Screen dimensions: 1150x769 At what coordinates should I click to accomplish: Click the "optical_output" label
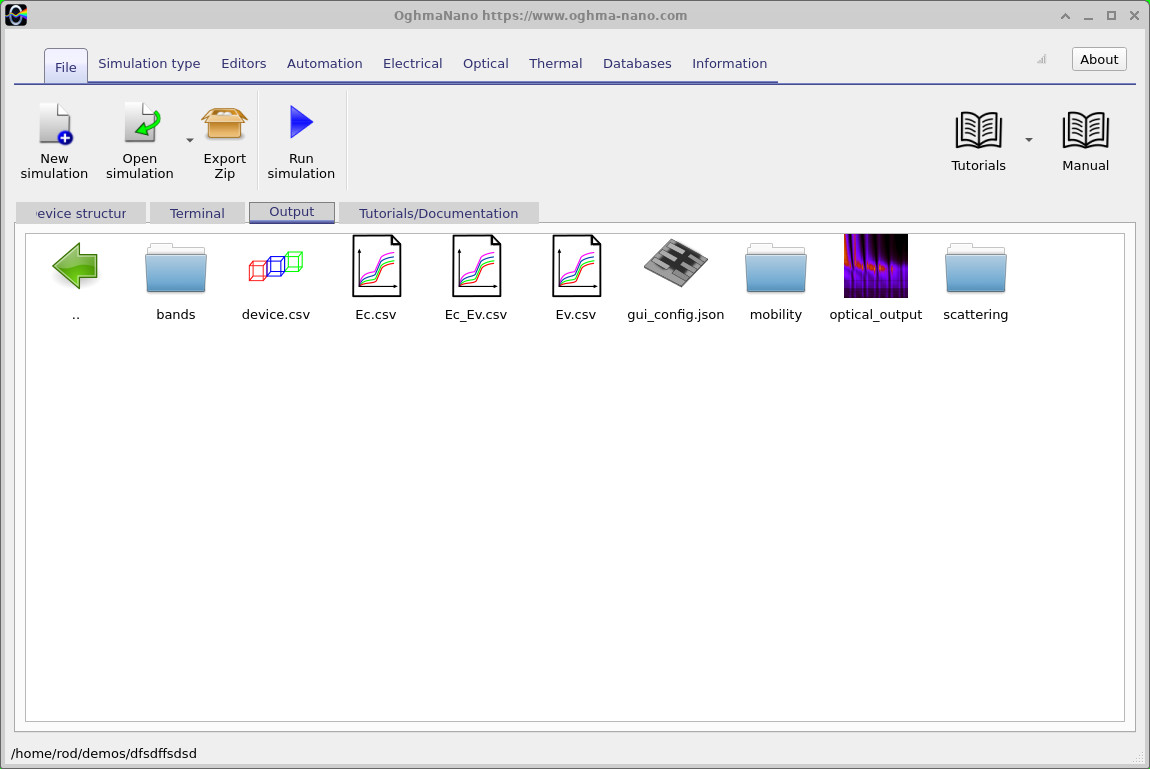tap(876, 314)
